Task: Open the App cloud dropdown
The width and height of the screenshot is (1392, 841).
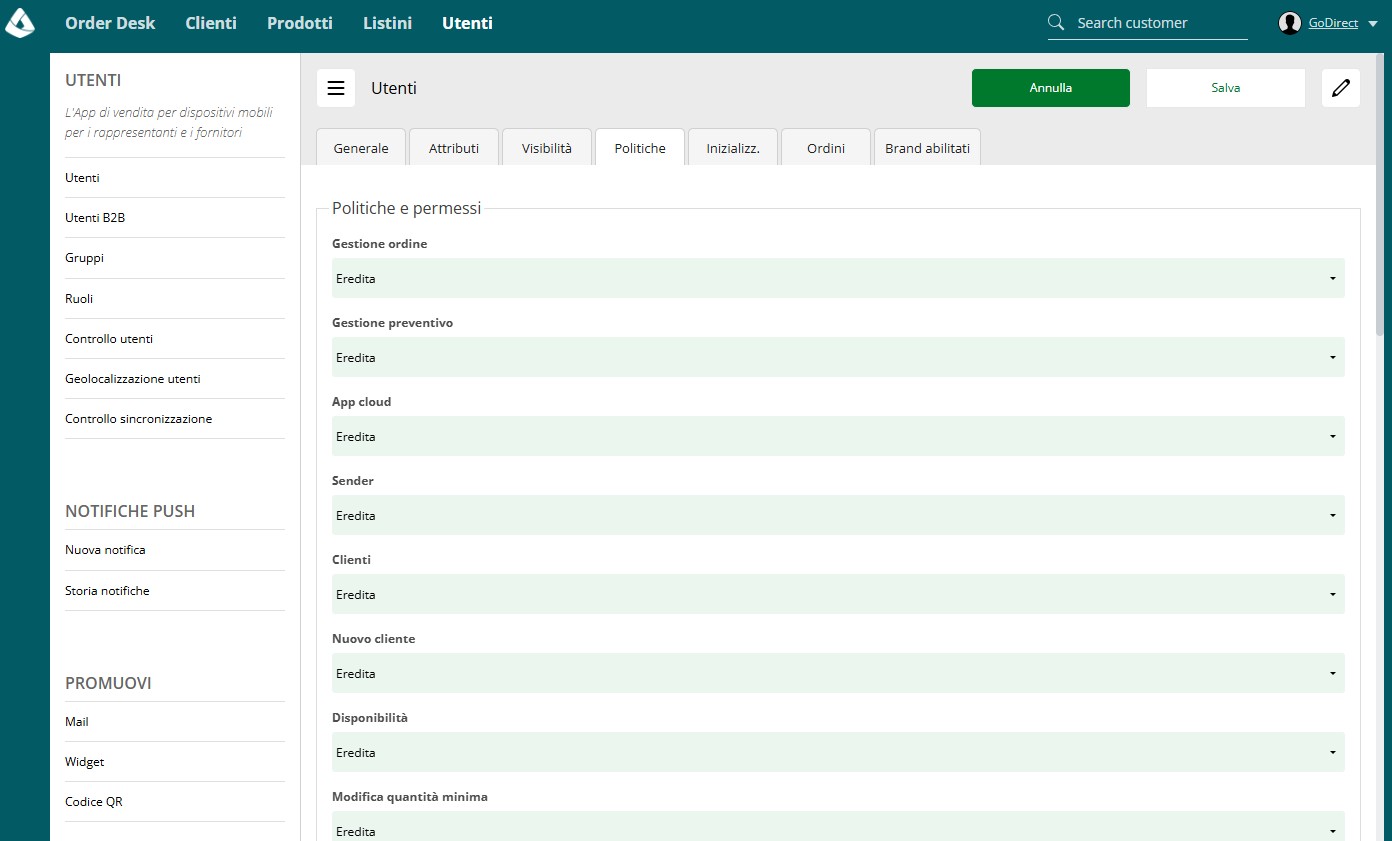Action: pos(838,436)
